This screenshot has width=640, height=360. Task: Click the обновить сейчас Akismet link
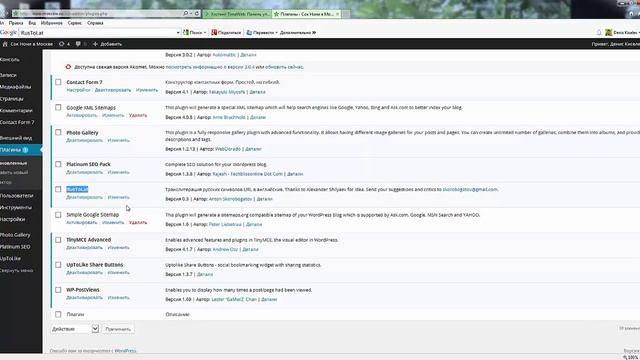pos(284,67)
